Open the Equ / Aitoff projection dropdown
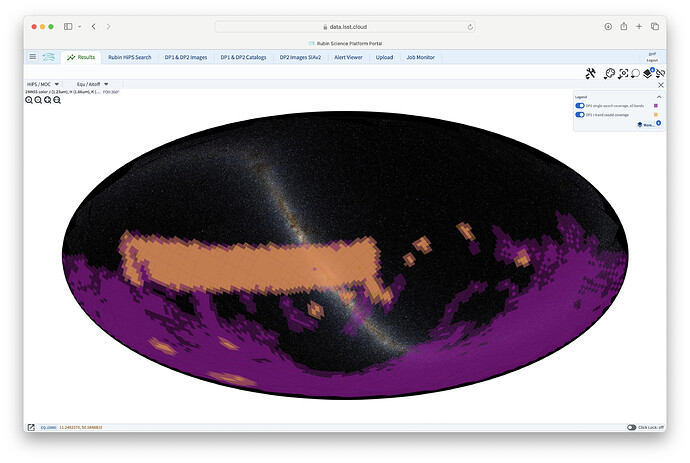Screen dimensions: 690x463 (x=92, y=84)
